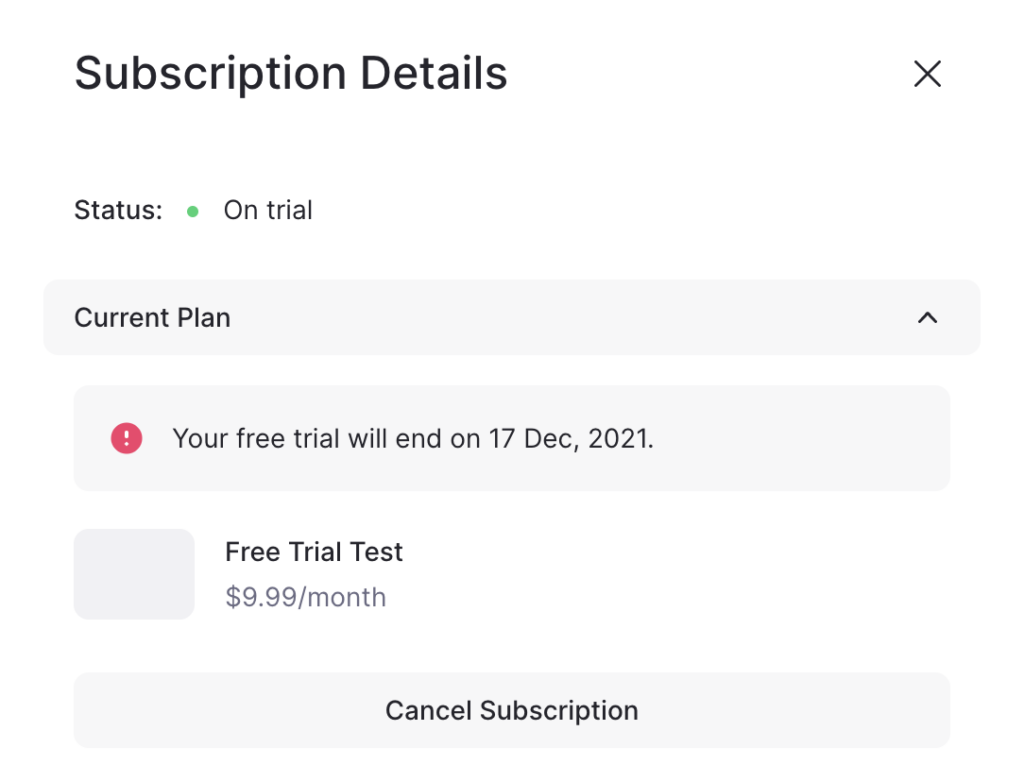The height and width of the screenshot is (782, 1024).
Task: Click the free trial end notice text
Action: tap(413, 438)
